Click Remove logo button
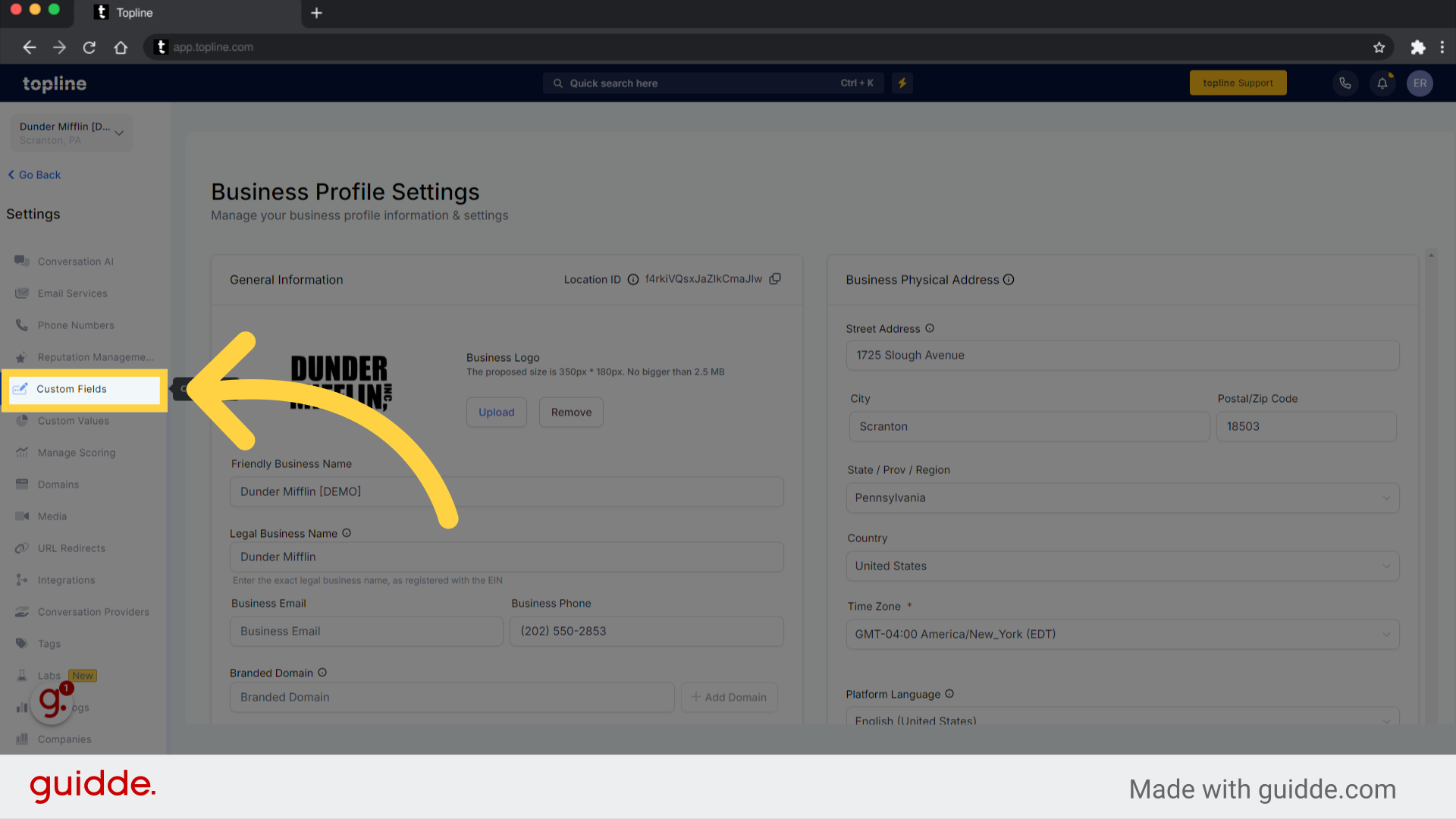Image resolution: width=1456 pixels, height=819 pixels. 571,413
